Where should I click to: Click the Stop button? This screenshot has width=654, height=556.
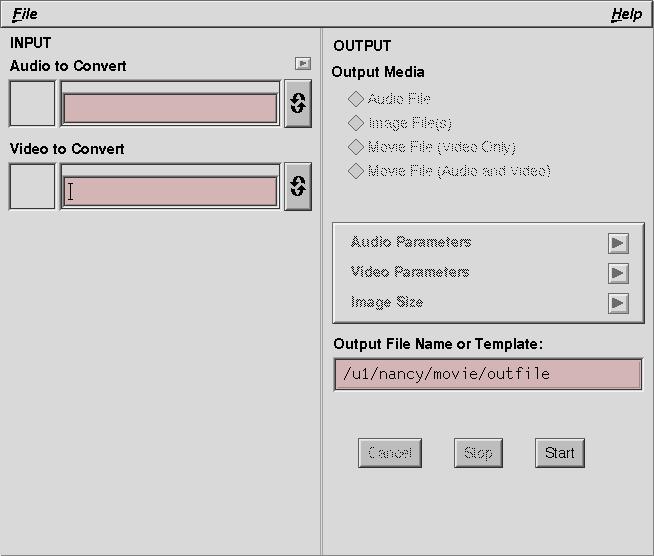478,453
